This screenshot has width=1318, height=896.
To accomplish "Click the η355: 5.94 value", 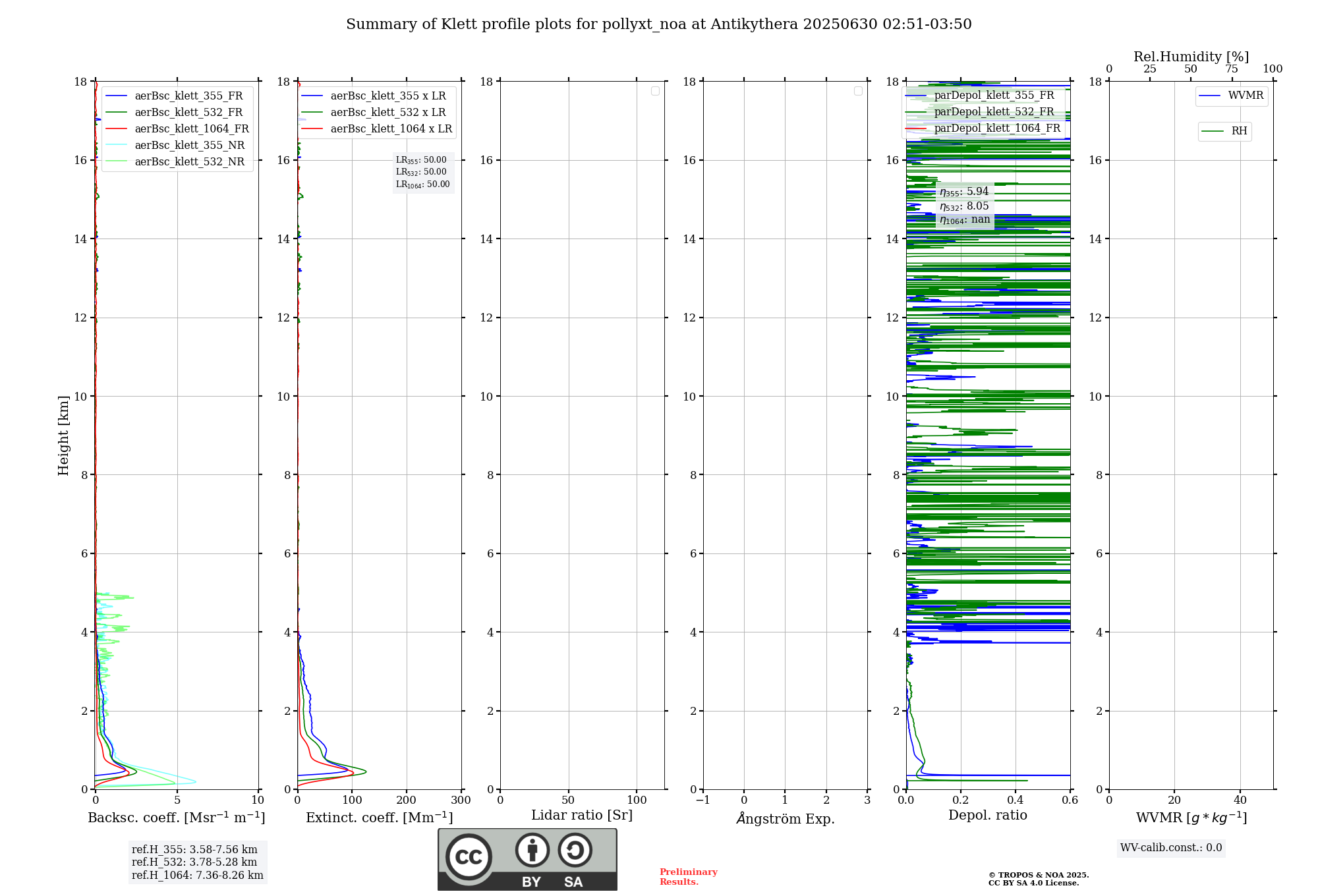I will (x=964, y=192).
